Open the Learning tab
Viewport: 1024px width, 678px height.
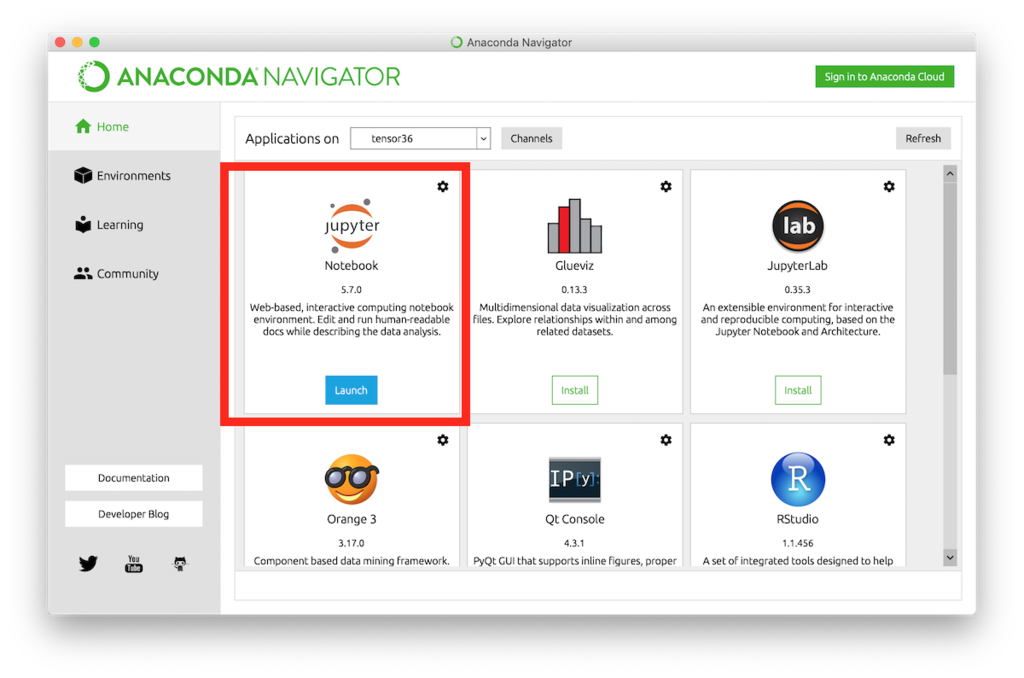pos(109,225)
